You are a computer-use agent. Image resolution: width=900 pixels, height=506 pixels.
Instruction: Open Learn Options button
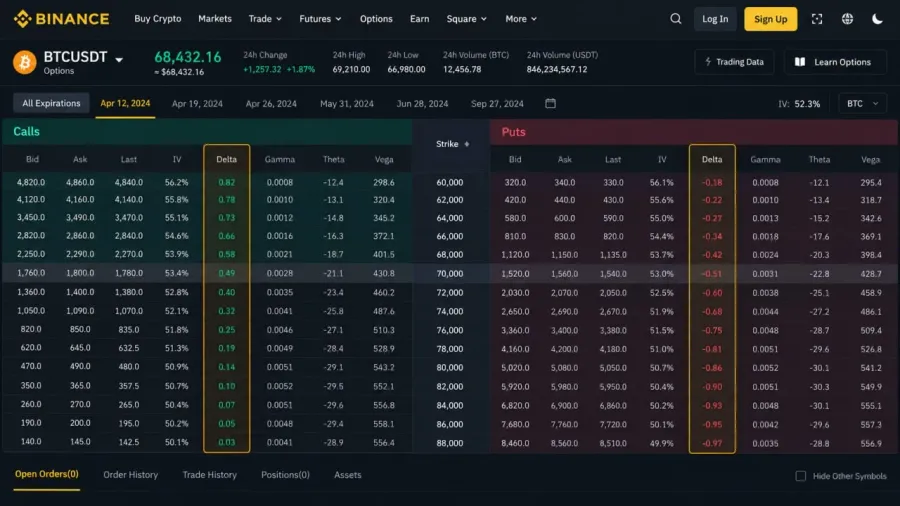click(x=833, y=62)
